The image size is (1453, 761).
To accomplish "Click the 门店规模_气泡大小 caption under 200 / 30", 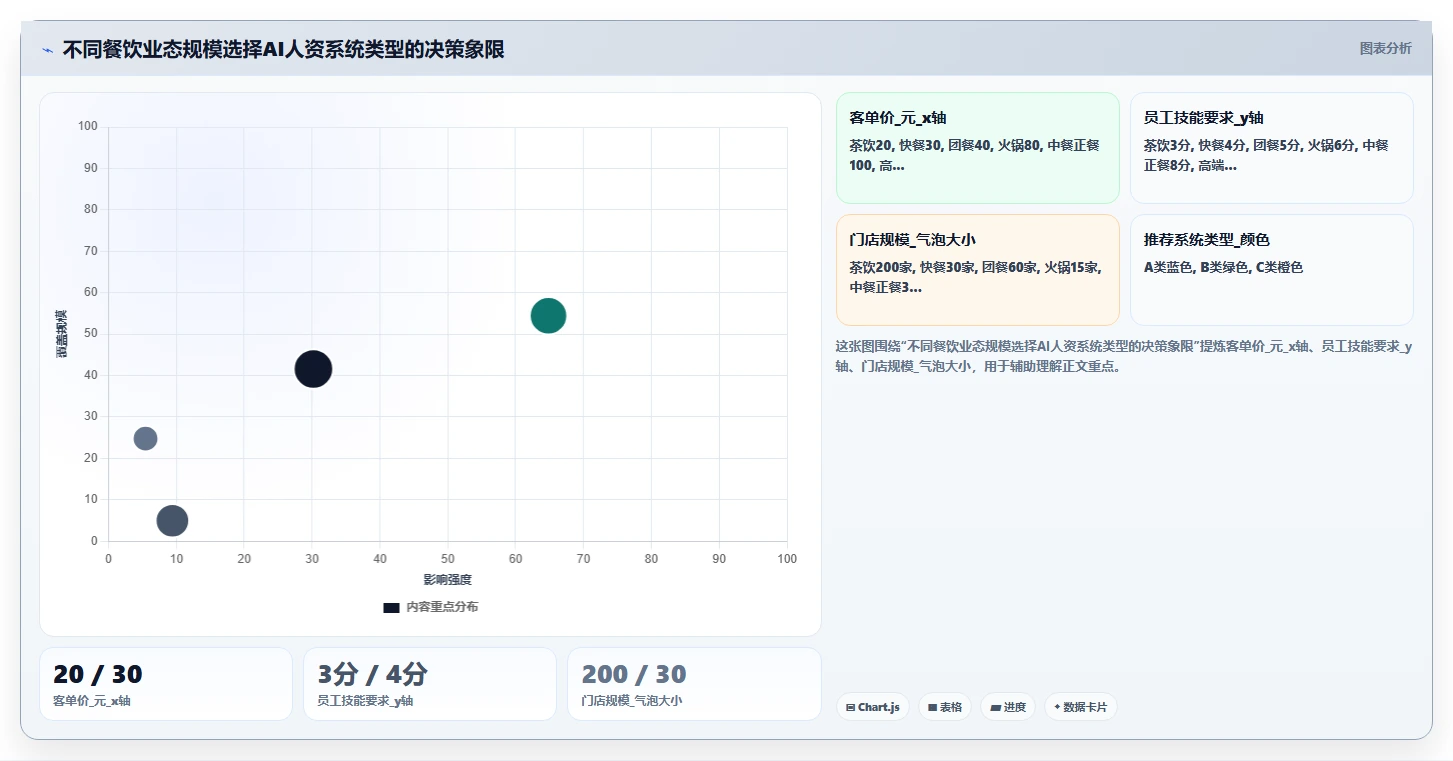I will [632, 701].
